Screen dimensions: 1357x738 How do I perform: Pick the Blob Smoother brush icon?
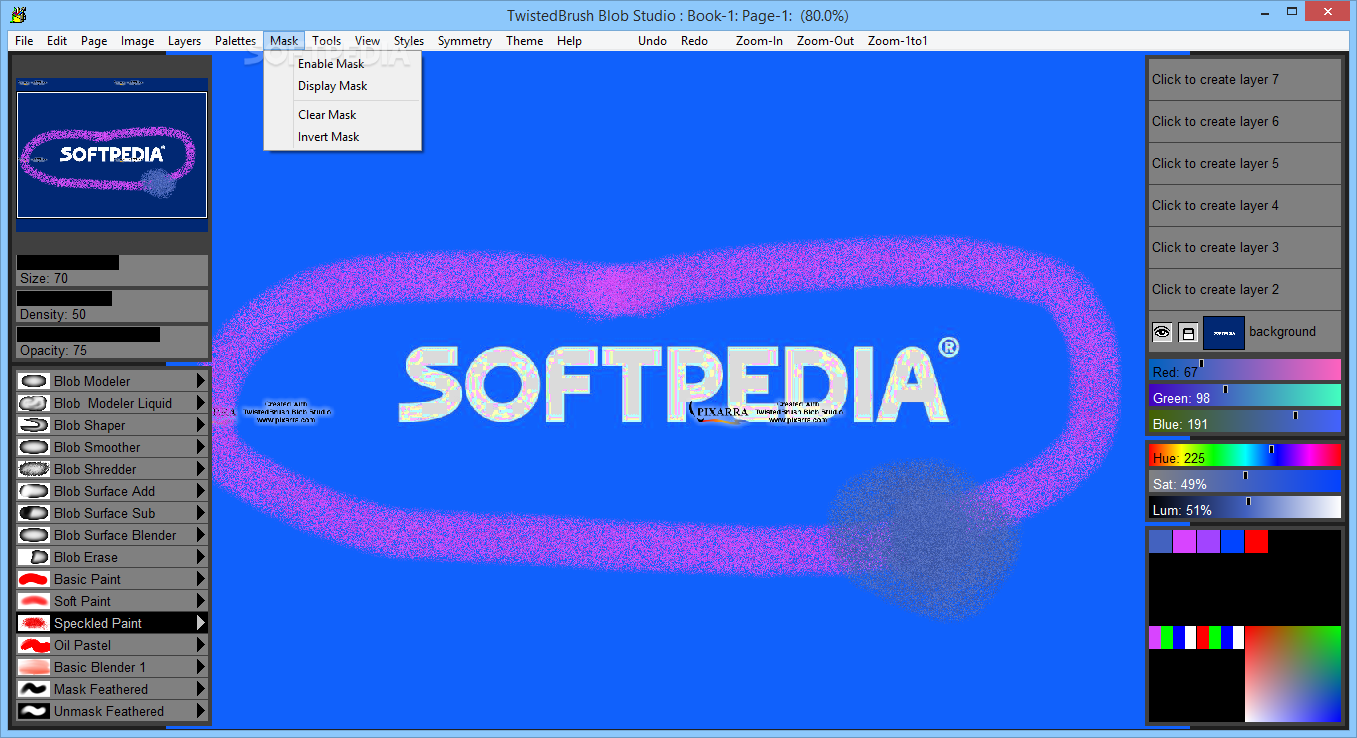coord(34,447)
